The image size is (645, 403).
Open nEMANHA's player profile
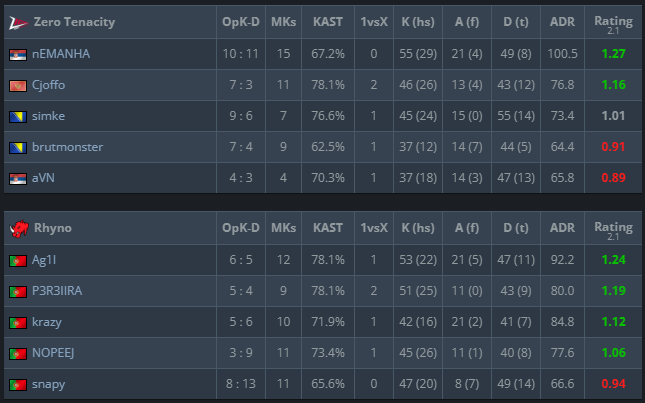coord(61,54)
